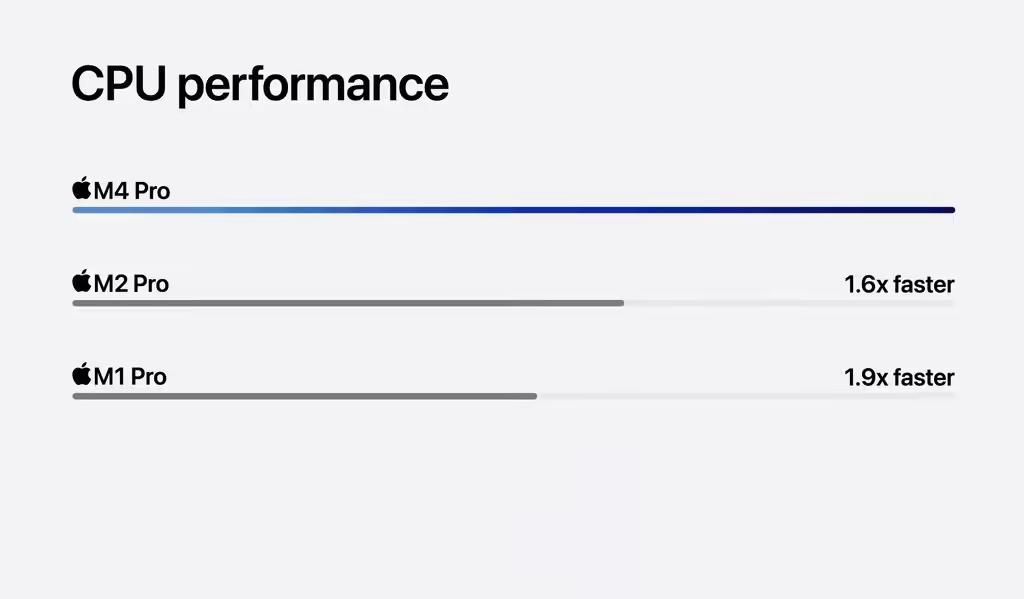Screen dimensions: 1024x599
Task: Click the 1.9x faster label
Action: [x=899, y=377]
